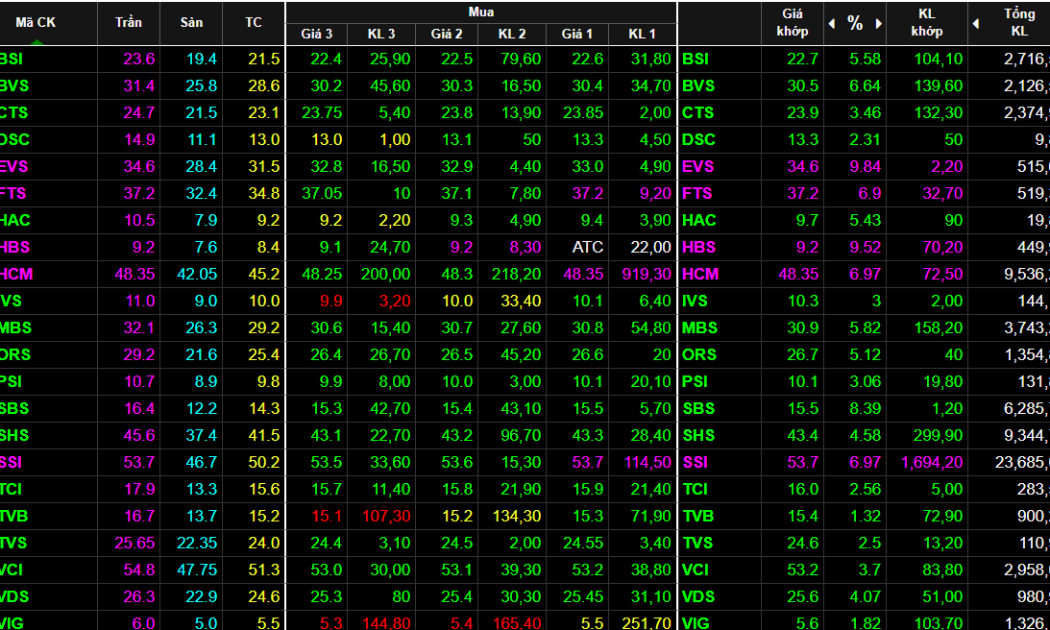The image size is (1050, 630).
Task: Click the KL 3 column header
Action: (x=382, y=33)
